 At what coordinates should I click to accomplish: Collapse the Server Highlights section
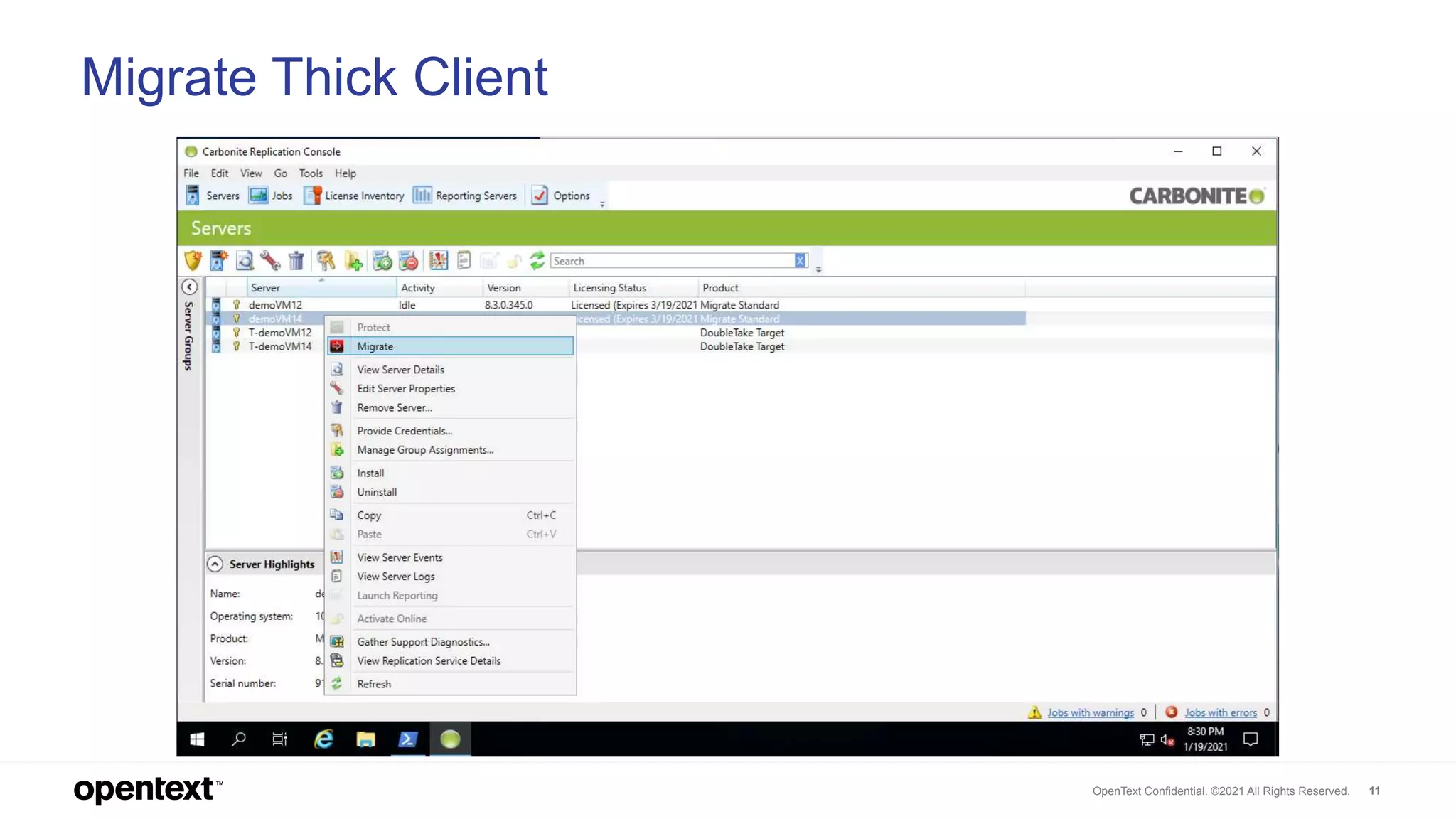pyautogui.click(x=215, y=564)
